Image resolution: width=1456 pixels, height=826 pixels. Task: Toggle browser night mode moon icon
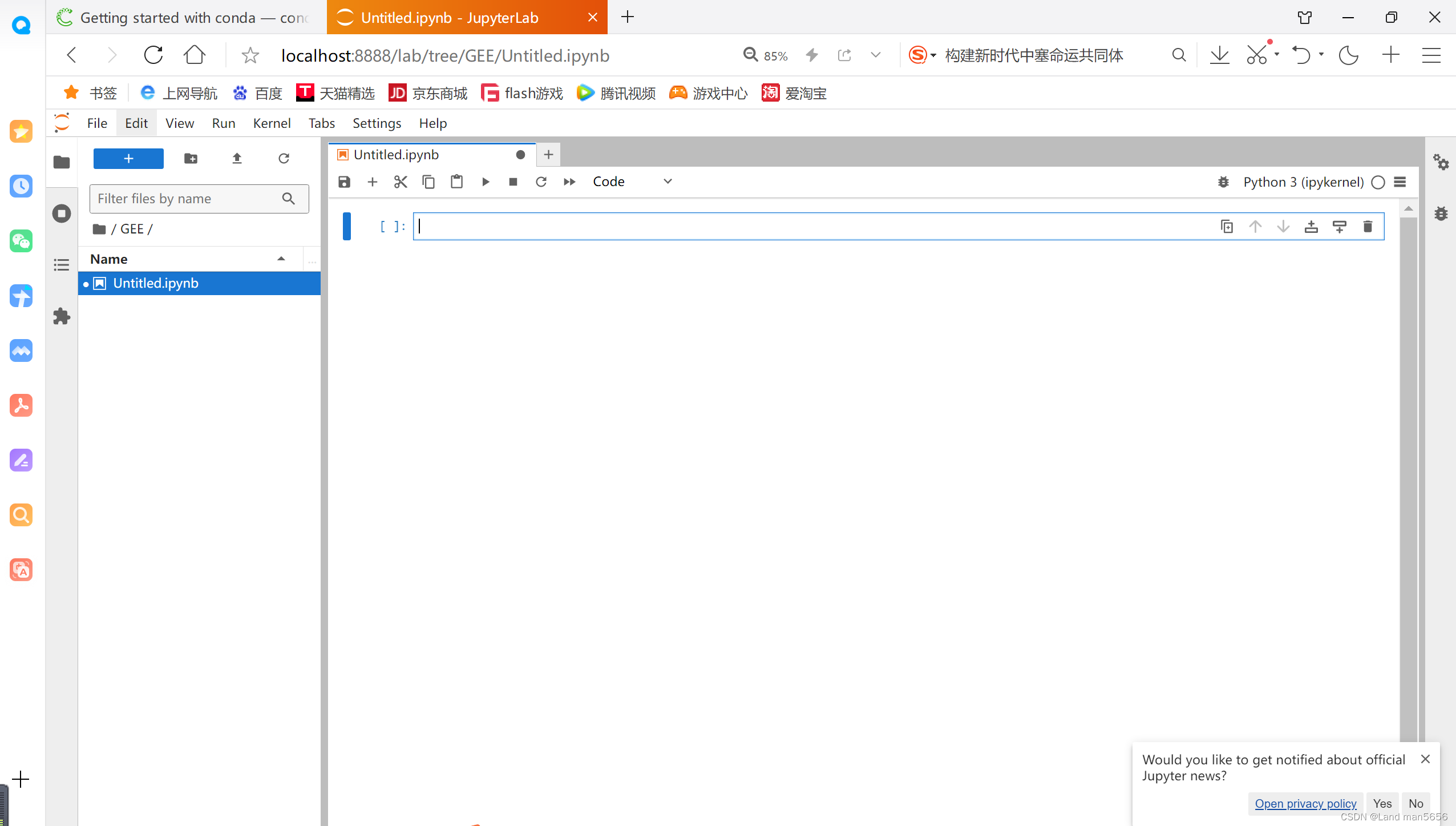tap(1348, 55)
